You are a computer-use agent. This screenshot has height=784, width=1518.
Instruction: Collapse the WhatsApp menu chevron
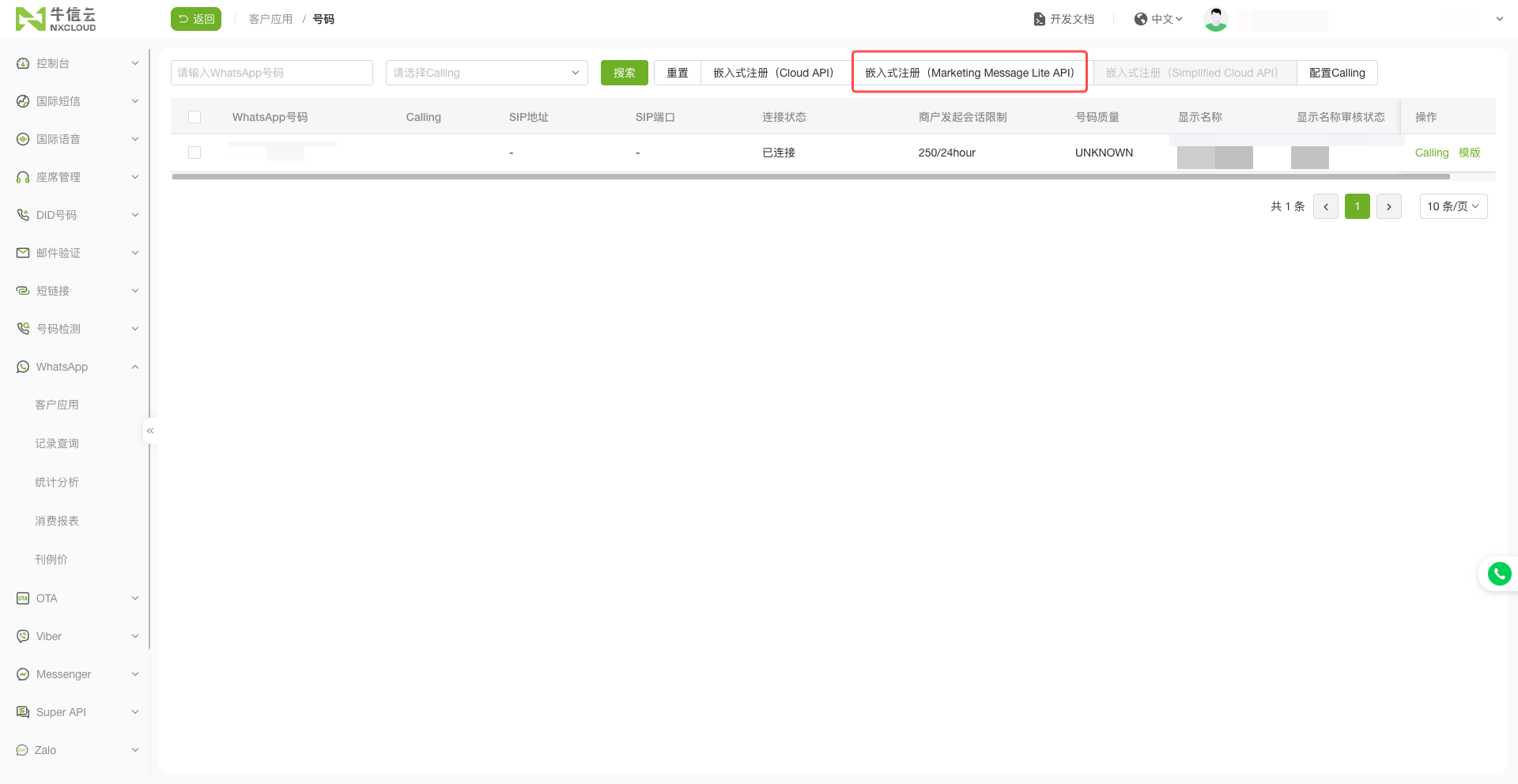click(x=135, y=367)
